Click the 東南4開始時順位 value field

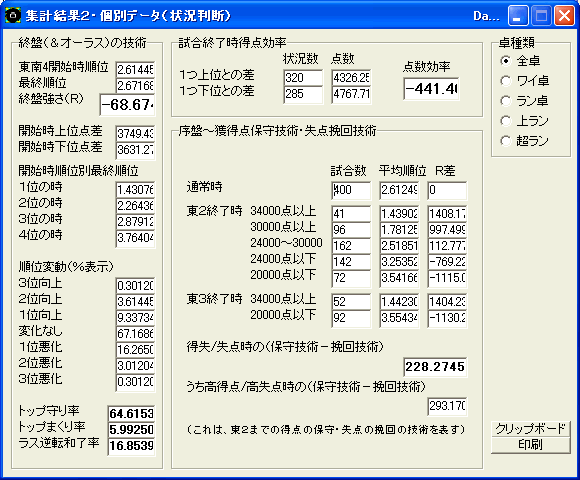pyautogui.click(x=135, y=70)
